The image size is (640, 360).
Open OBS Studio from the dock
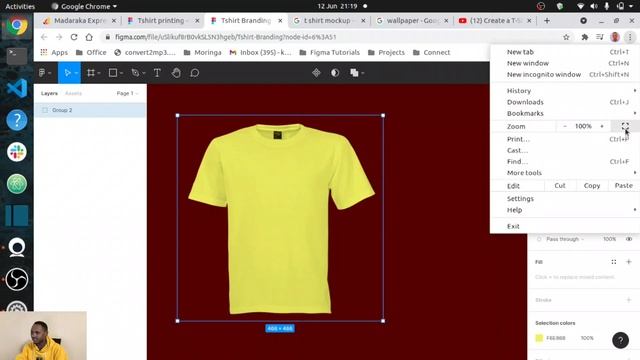pos(17,279)
